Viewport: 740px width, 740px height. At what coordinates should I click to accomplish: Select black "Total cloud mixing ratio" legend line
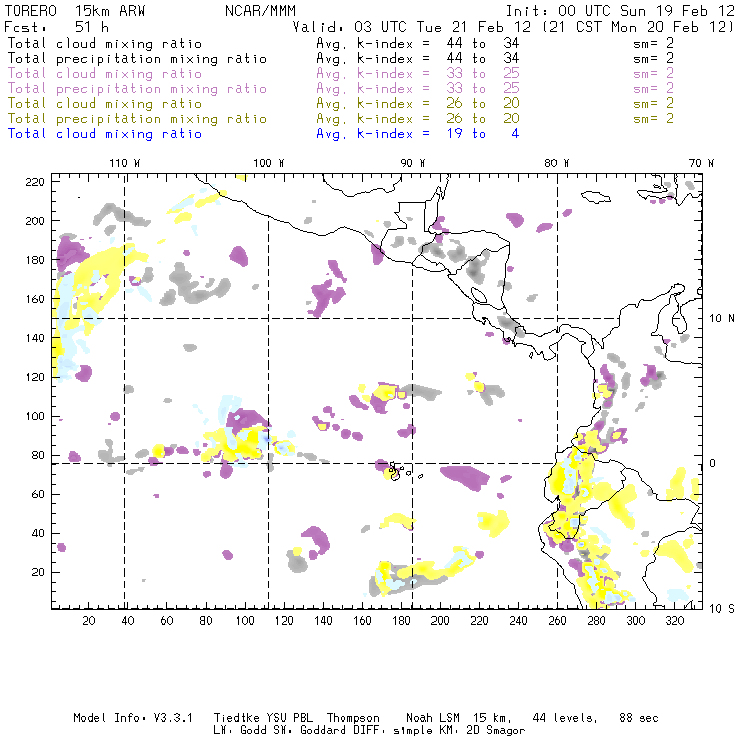105,44
